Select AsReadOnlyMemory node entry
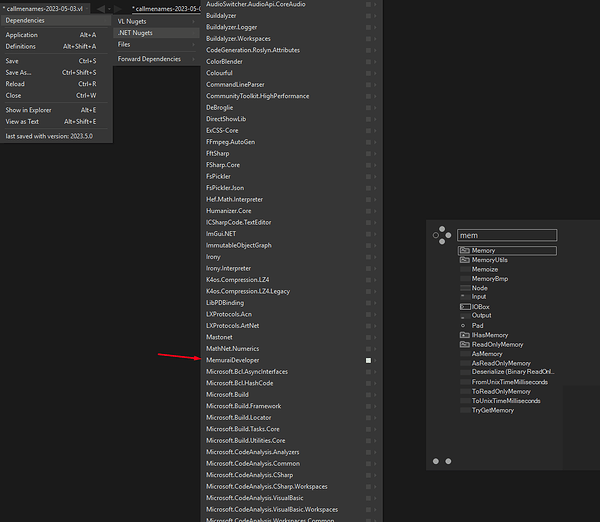Screen dimensions: 600x522 501,363
